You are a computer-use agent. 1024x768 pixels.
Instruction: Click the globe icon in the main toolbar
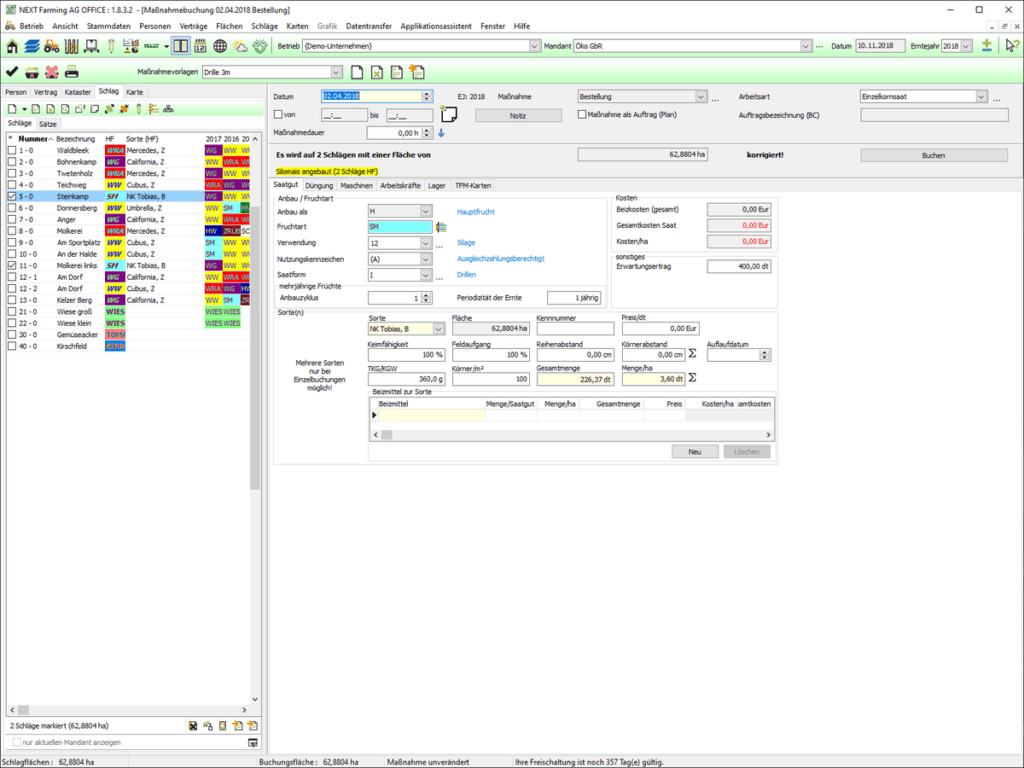click(218, 46)
